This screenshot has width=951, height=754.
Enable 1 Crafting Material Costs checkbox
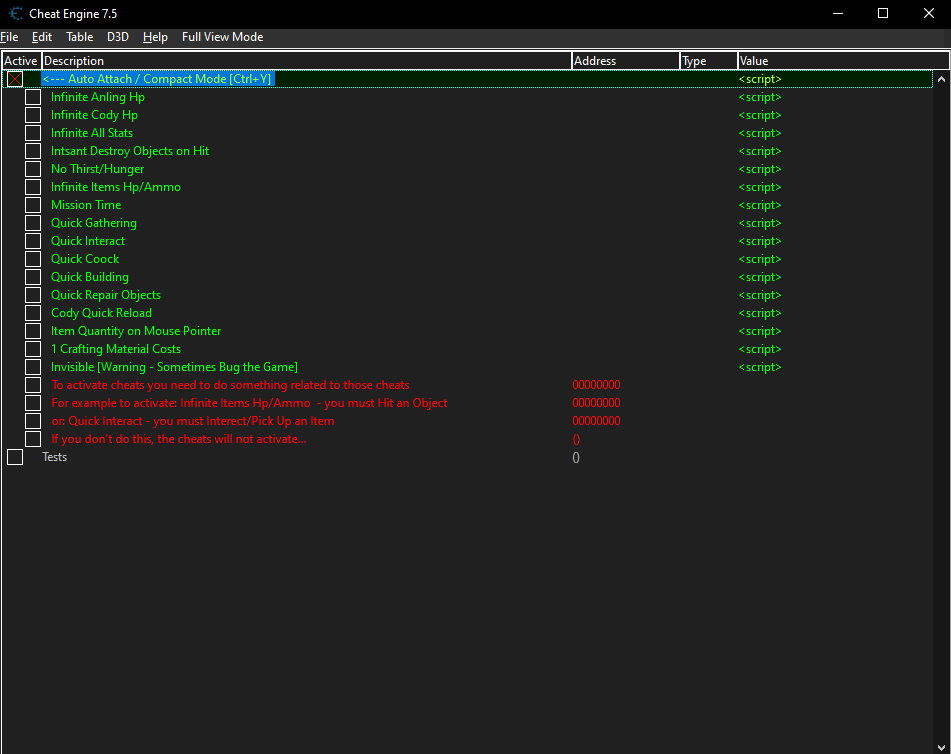pyautogui.click(x=33, y=349)
